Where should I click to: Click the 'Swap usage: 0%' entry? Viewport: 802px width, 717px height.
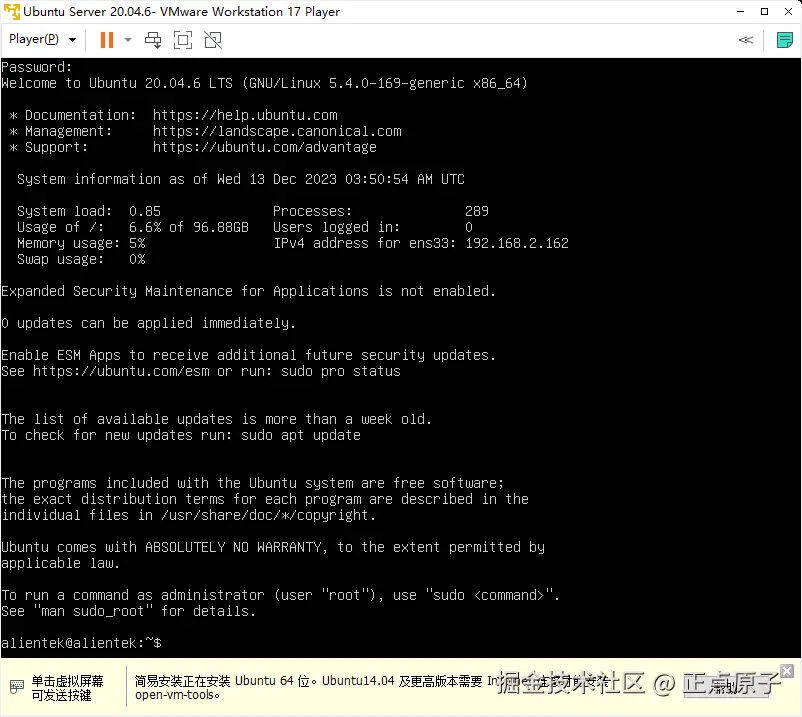tap(81, 259)
